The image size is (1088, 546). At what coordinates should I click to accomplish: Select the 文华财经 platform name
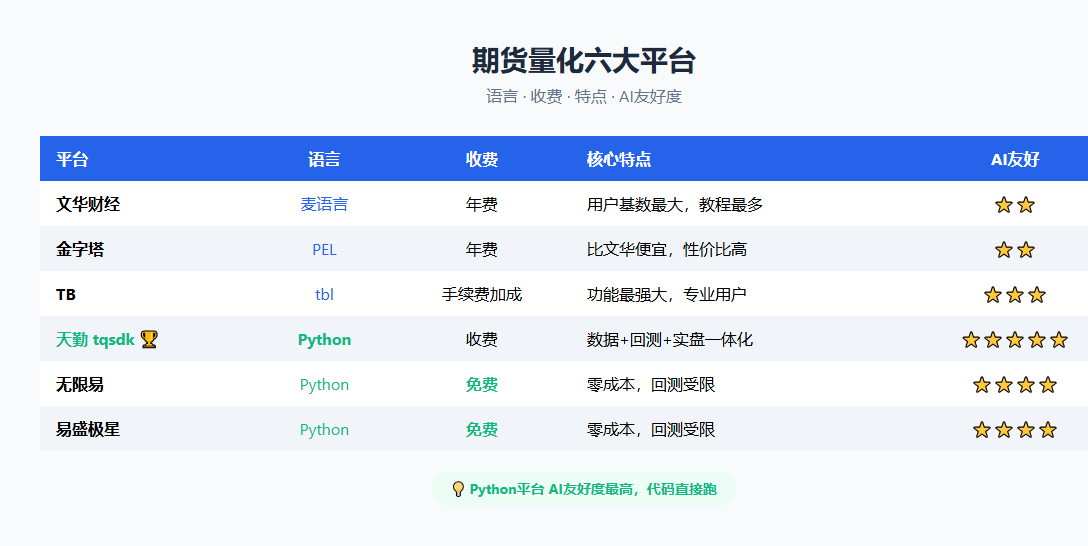tap(88, 204)
